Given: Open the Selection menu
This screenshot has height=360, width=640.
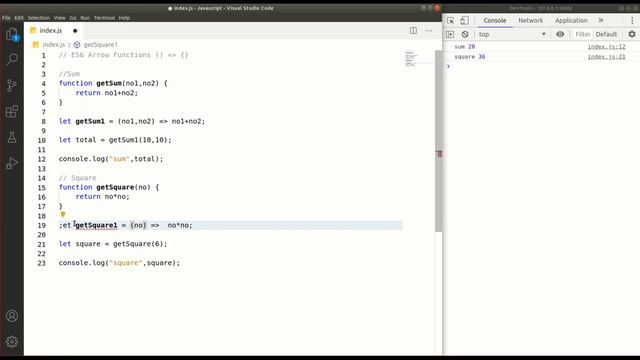Looking at the screenshot, I should (x=39, y=18).
